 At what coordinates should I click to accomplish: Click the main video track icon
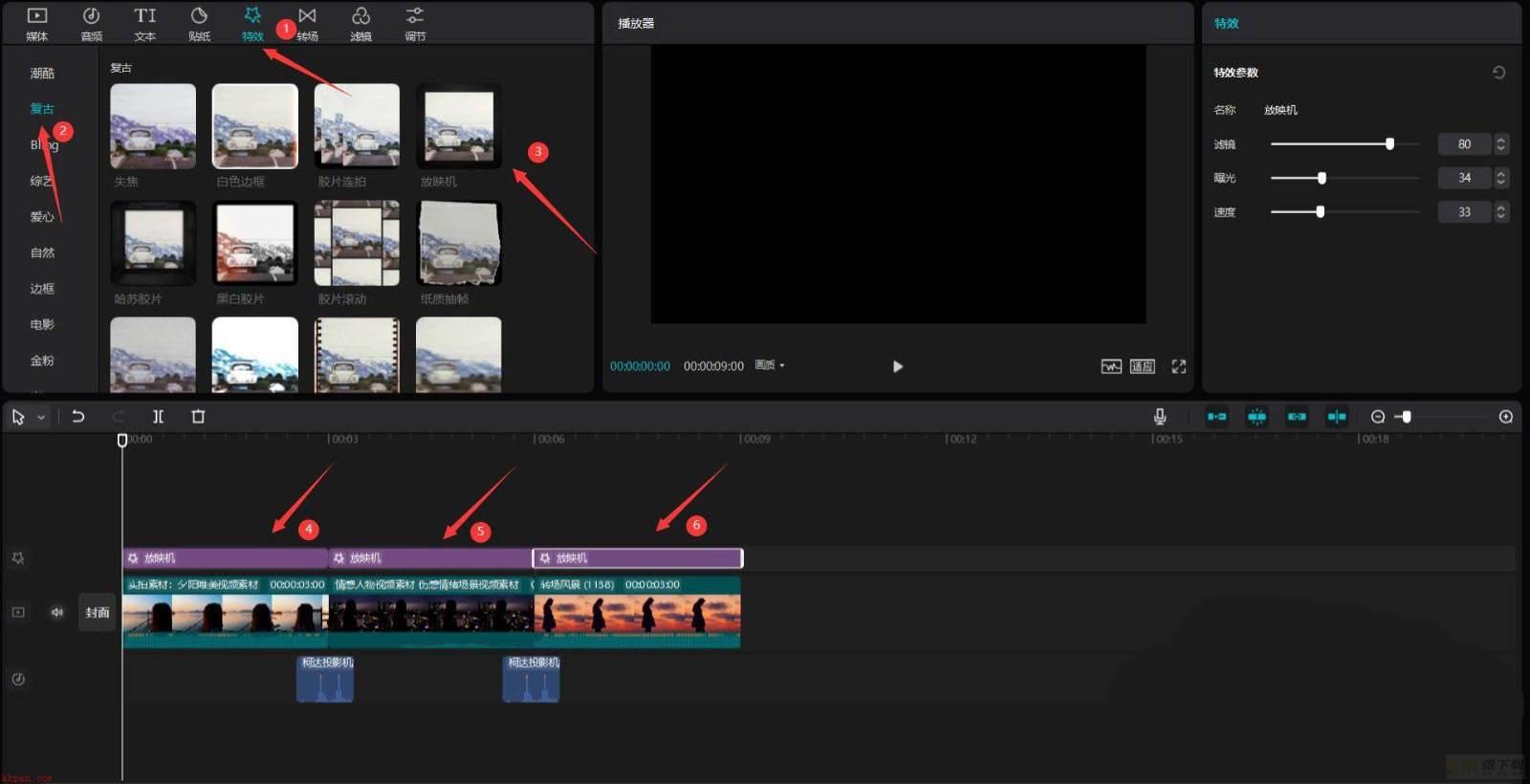[18, 612]
